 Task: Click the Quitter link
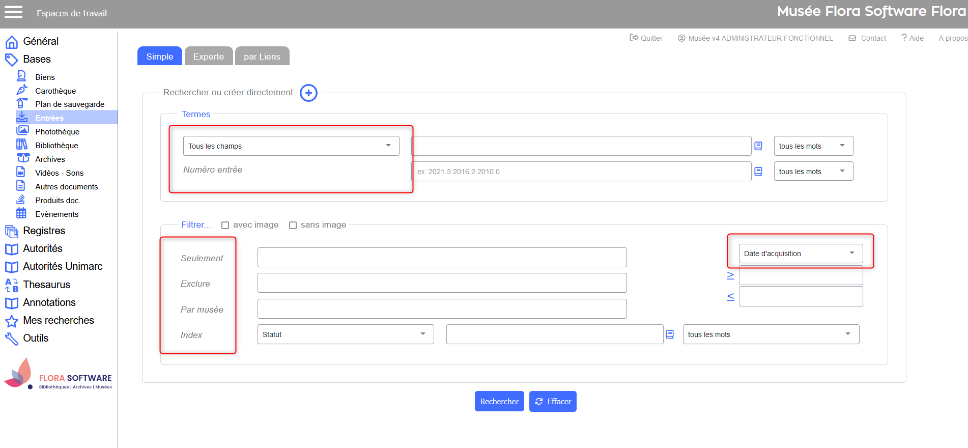(x=646, y=38)
